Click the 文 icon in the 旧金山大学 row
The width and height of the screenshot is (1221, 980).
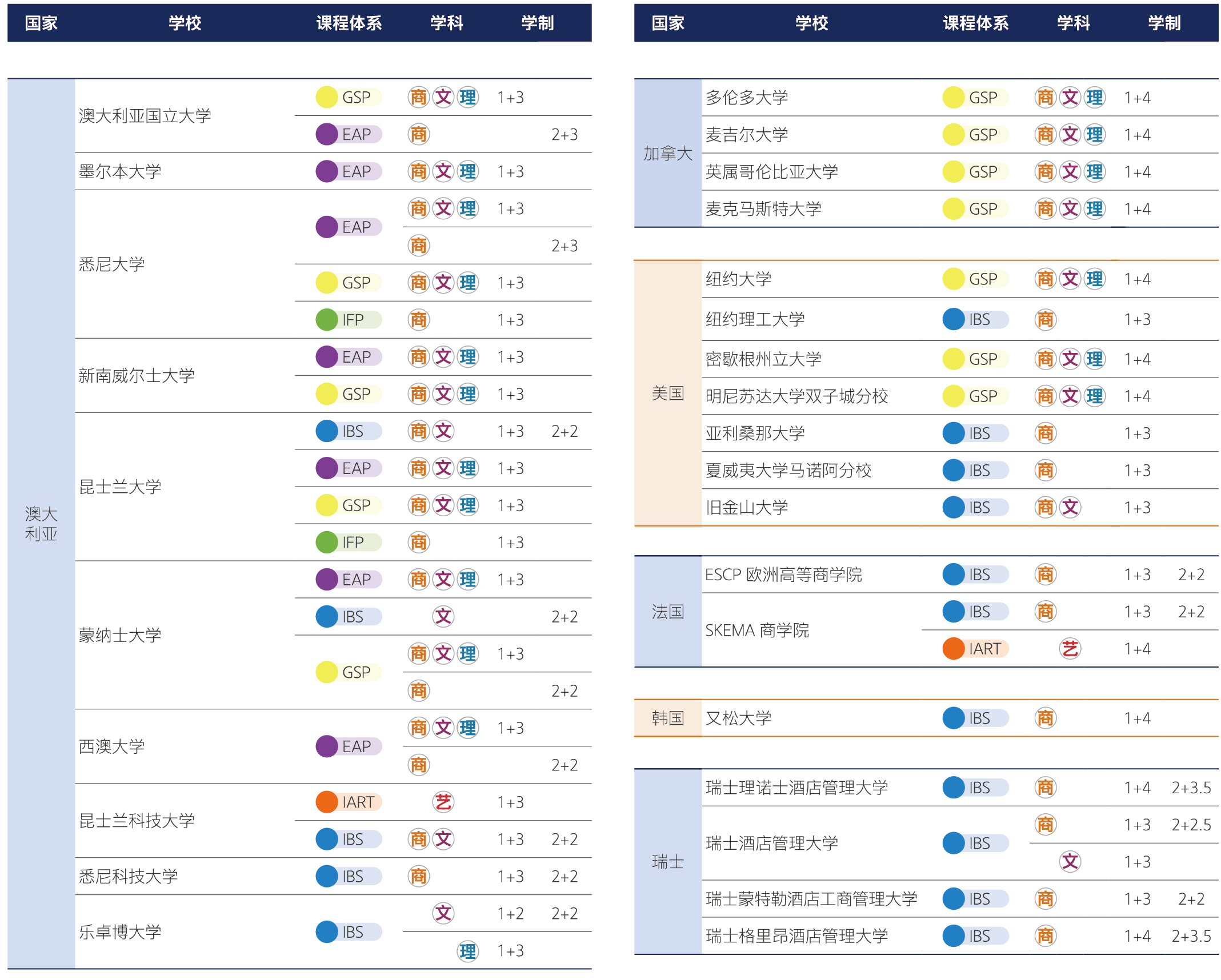[x=1070, y=507]
